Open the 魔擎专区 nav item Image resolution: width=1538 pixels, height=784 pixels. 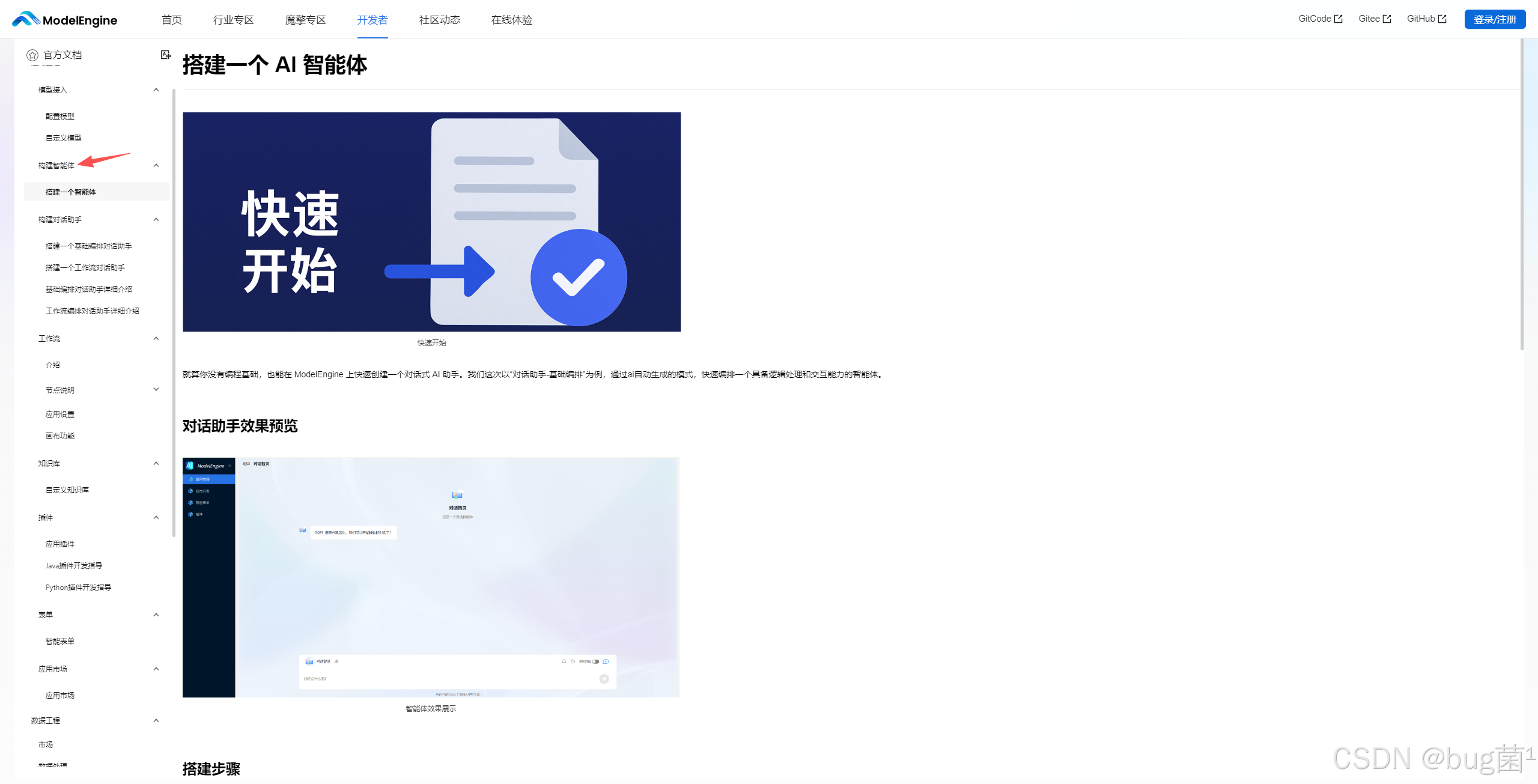(305, 20)
